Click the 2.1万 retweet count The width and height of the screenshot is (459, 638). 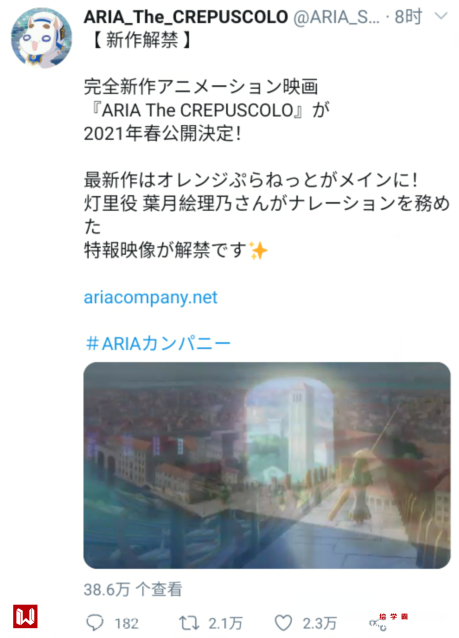pyautogui.click(x=225, y=623)
